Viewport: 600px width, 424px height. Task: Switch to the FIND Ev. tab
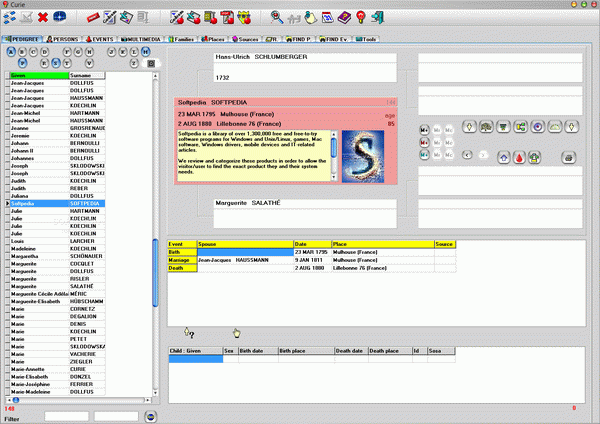tap(333, 39)
